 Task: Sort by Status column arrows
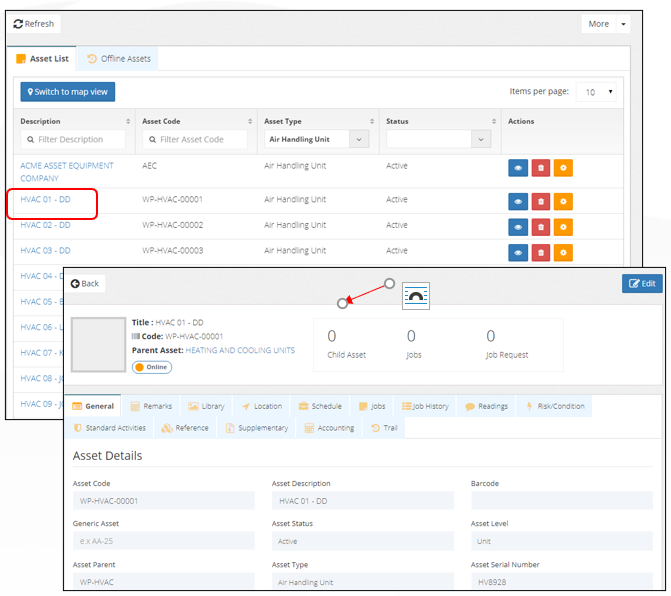tap(494, 121)
